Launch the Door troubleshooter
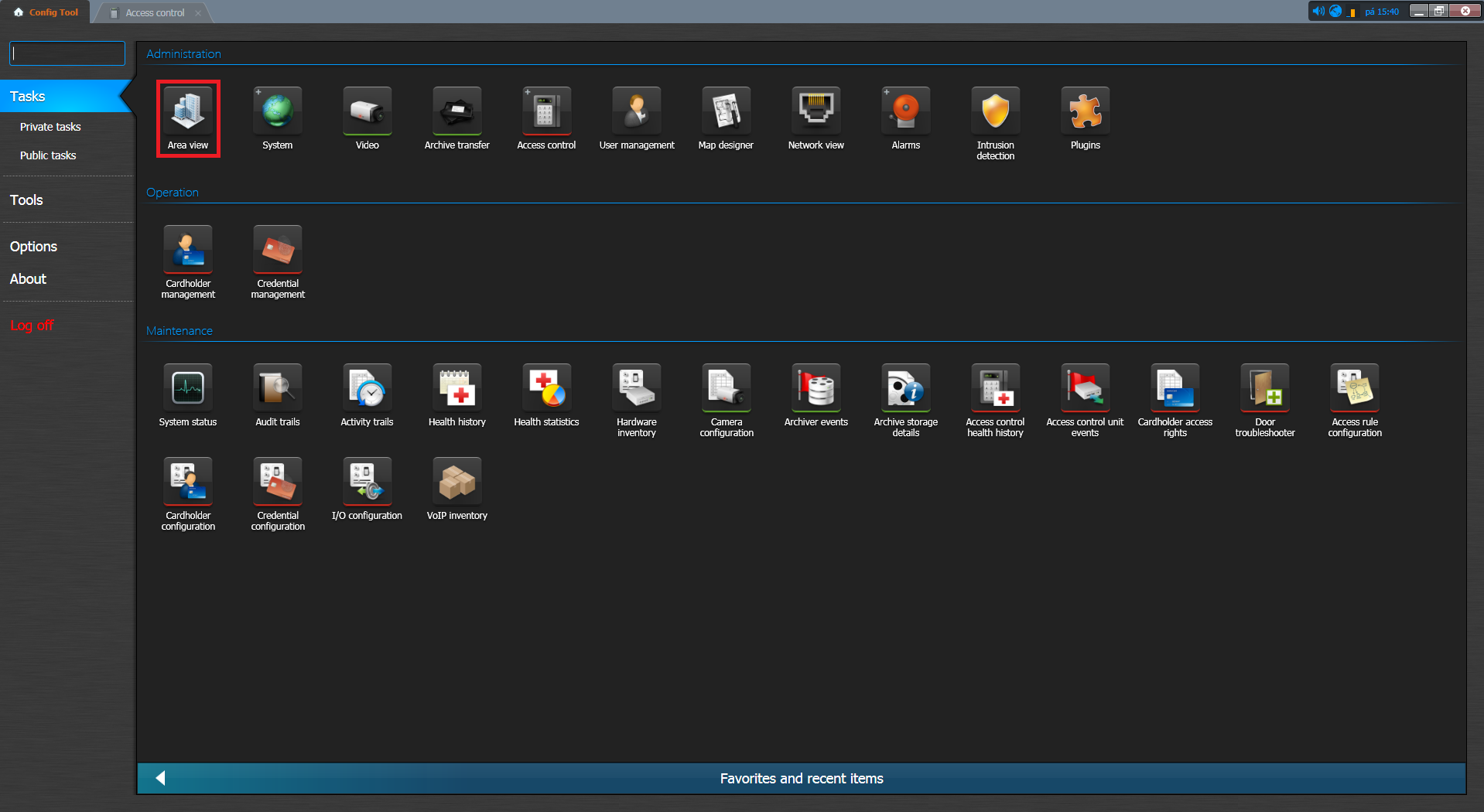This screenshot has width=1484, height=812. [x=1264, y=389]
